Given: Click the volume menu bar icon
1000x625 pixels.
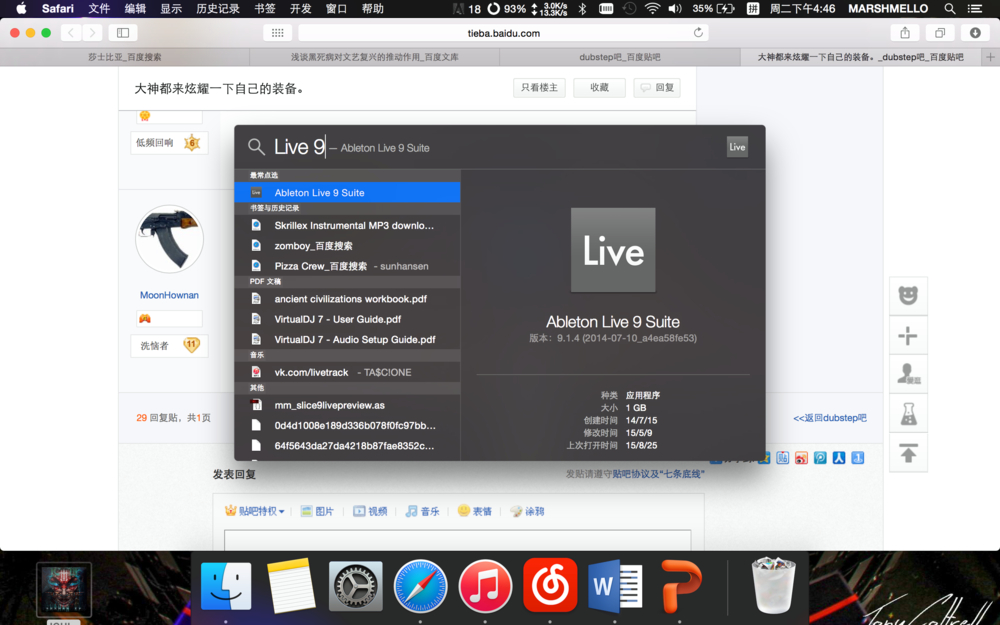Looking at the screenshot, I should [675, 8].
